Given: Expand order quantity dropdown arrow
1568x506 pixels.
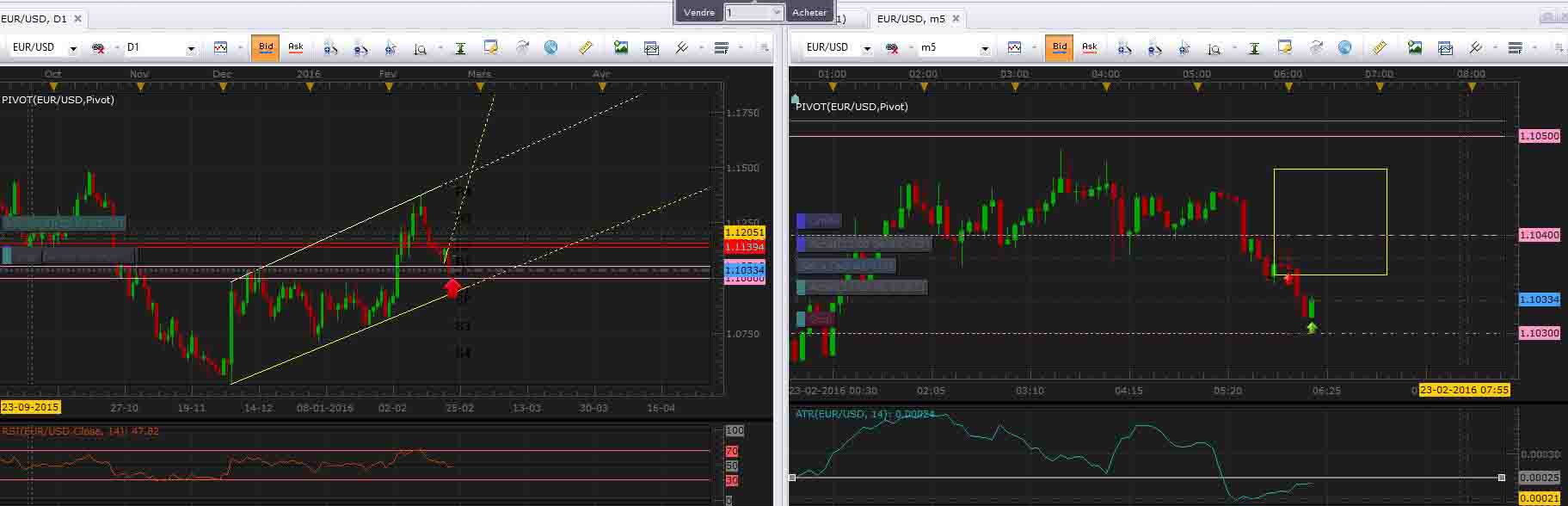Looking at the screenshot, I should (777, 12).
